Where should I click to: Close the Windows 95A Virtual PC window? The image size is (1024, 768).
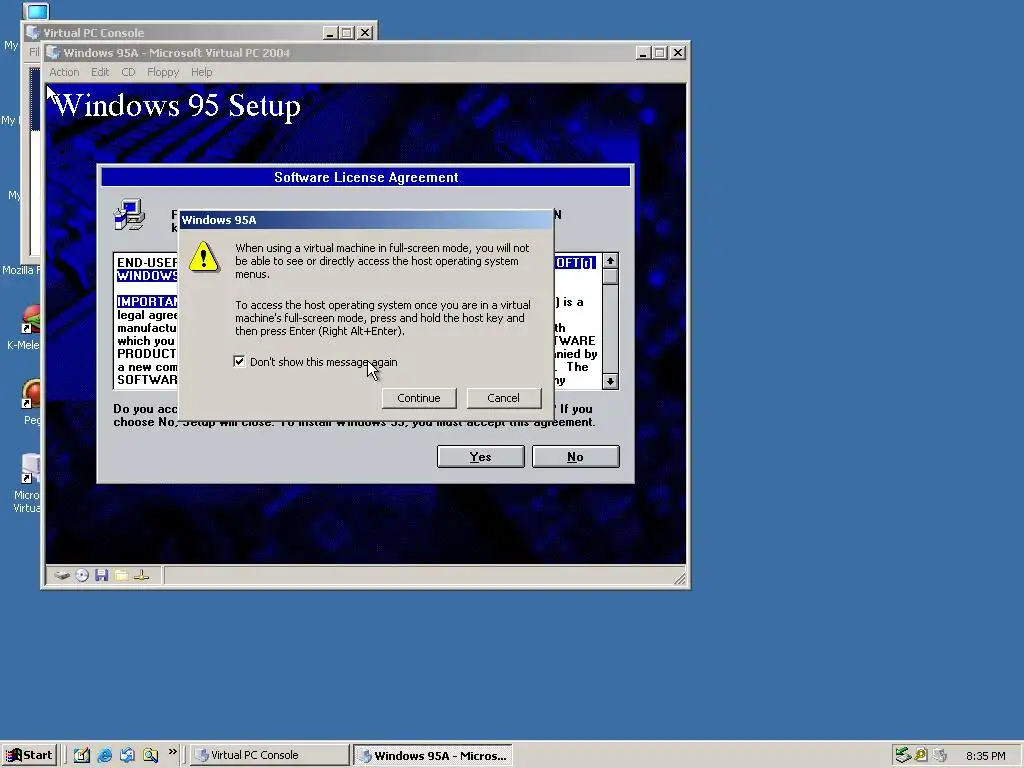point(678,53)
